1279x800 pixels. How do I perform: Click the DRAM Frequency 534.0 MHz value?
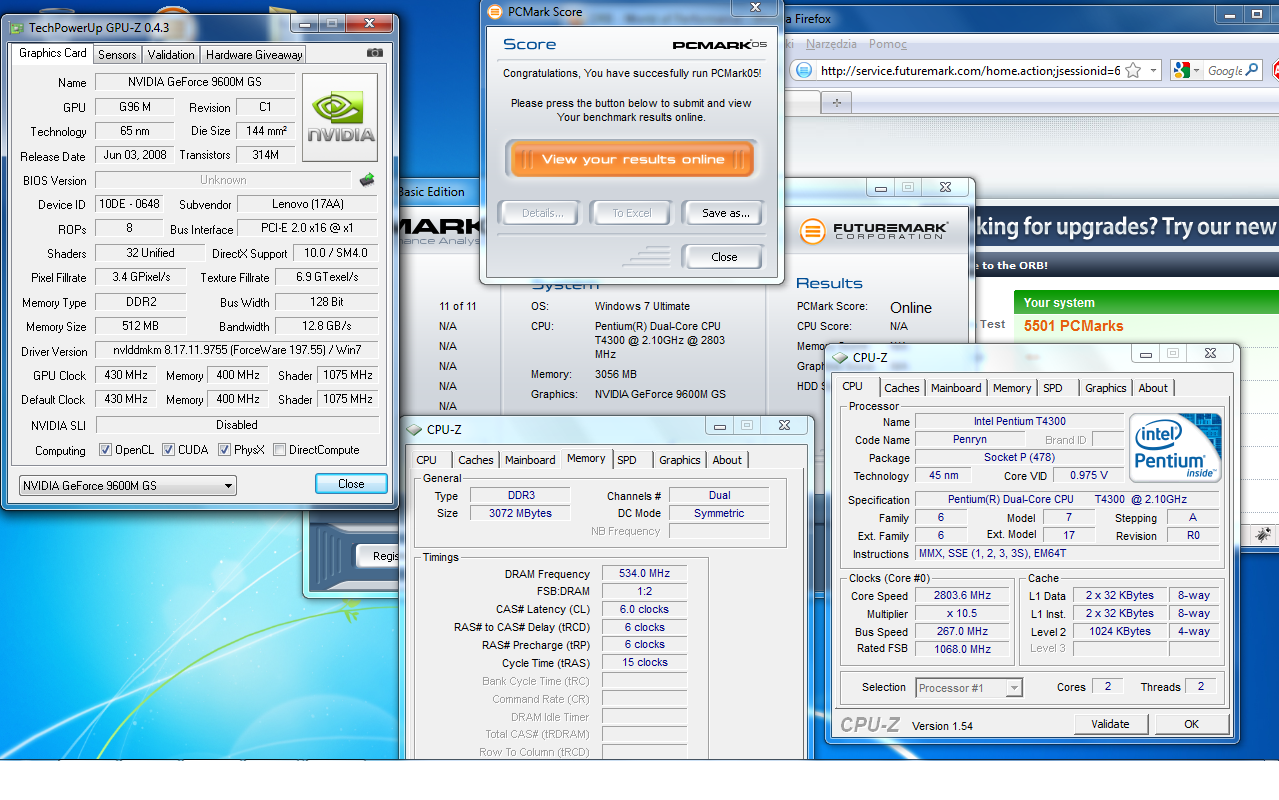click(x=644, y=574)
